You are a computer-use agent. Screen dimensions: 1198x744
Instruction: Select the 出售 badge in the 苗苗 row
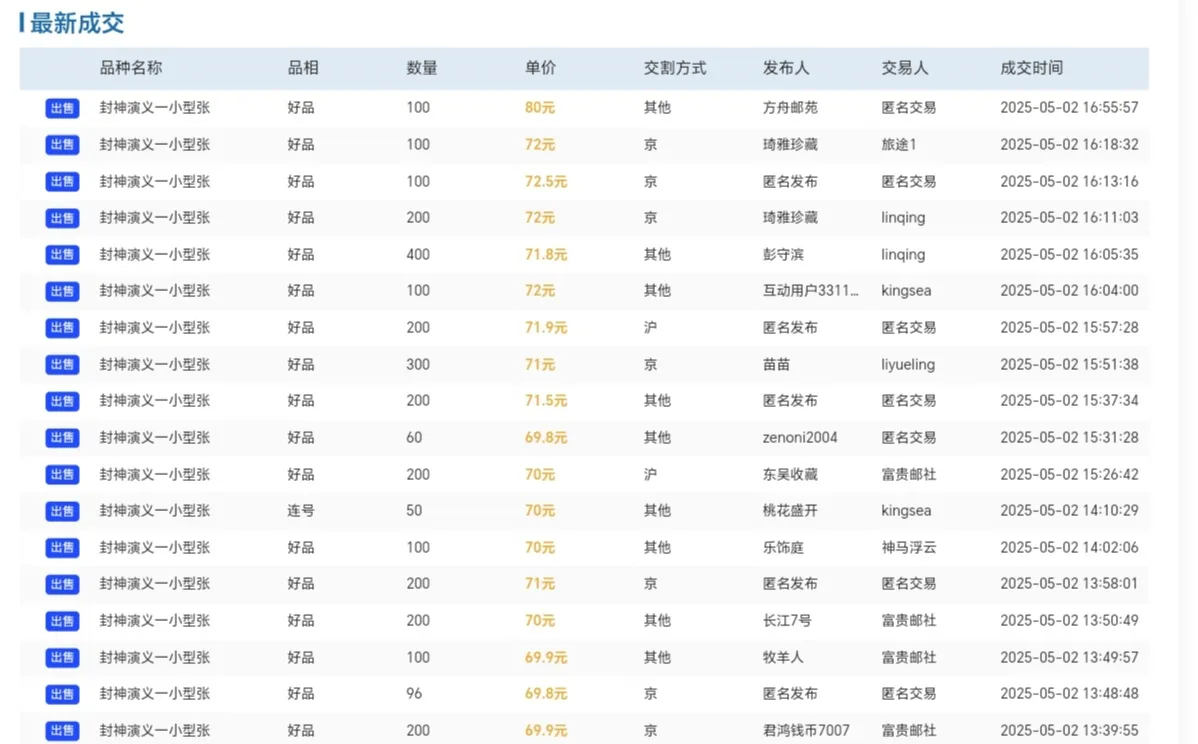coord(62,365)
